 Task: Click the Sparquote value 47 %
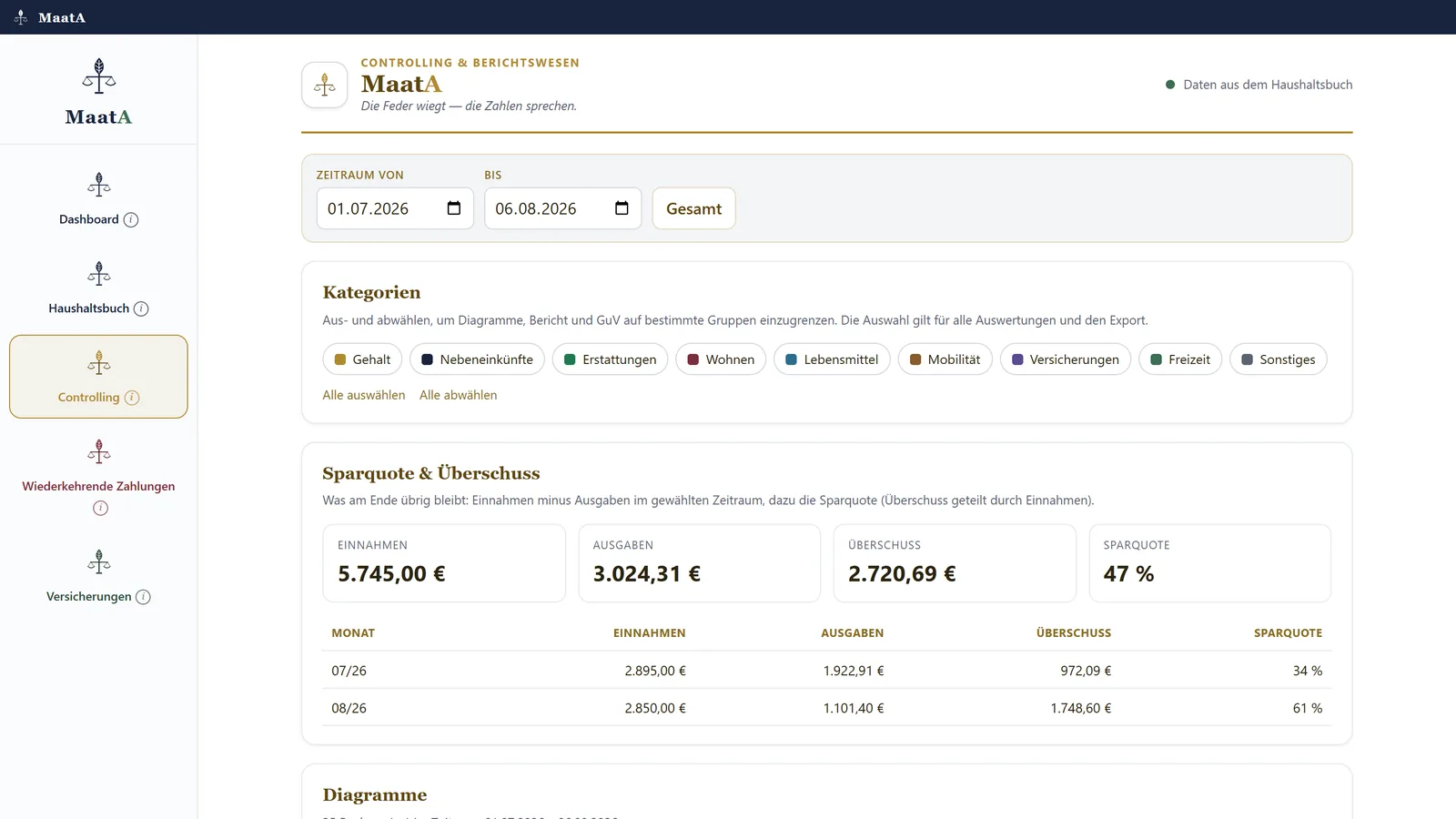point(1128,574)
